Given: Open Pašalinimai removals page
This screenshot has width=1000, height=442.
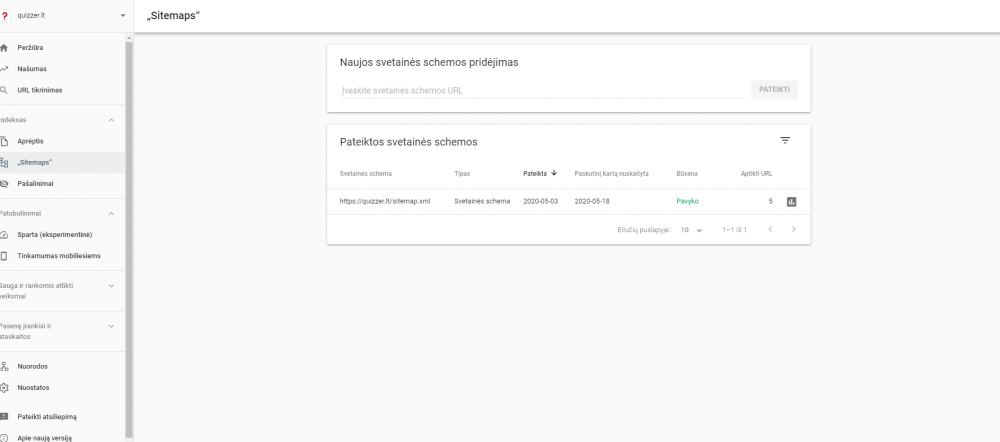Looking at the screenshot, I should coord(36,183).
